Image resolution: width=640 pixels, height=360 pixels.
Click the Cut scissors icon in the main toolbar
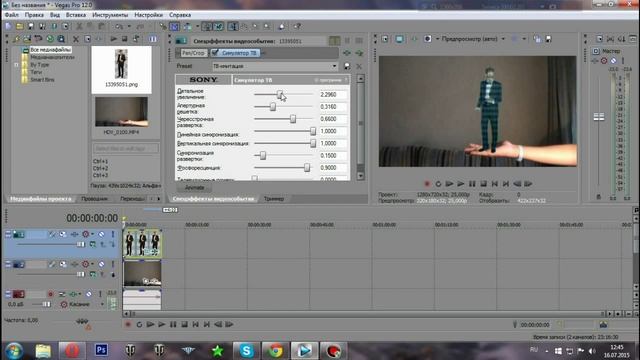click(x=79, y=27)
